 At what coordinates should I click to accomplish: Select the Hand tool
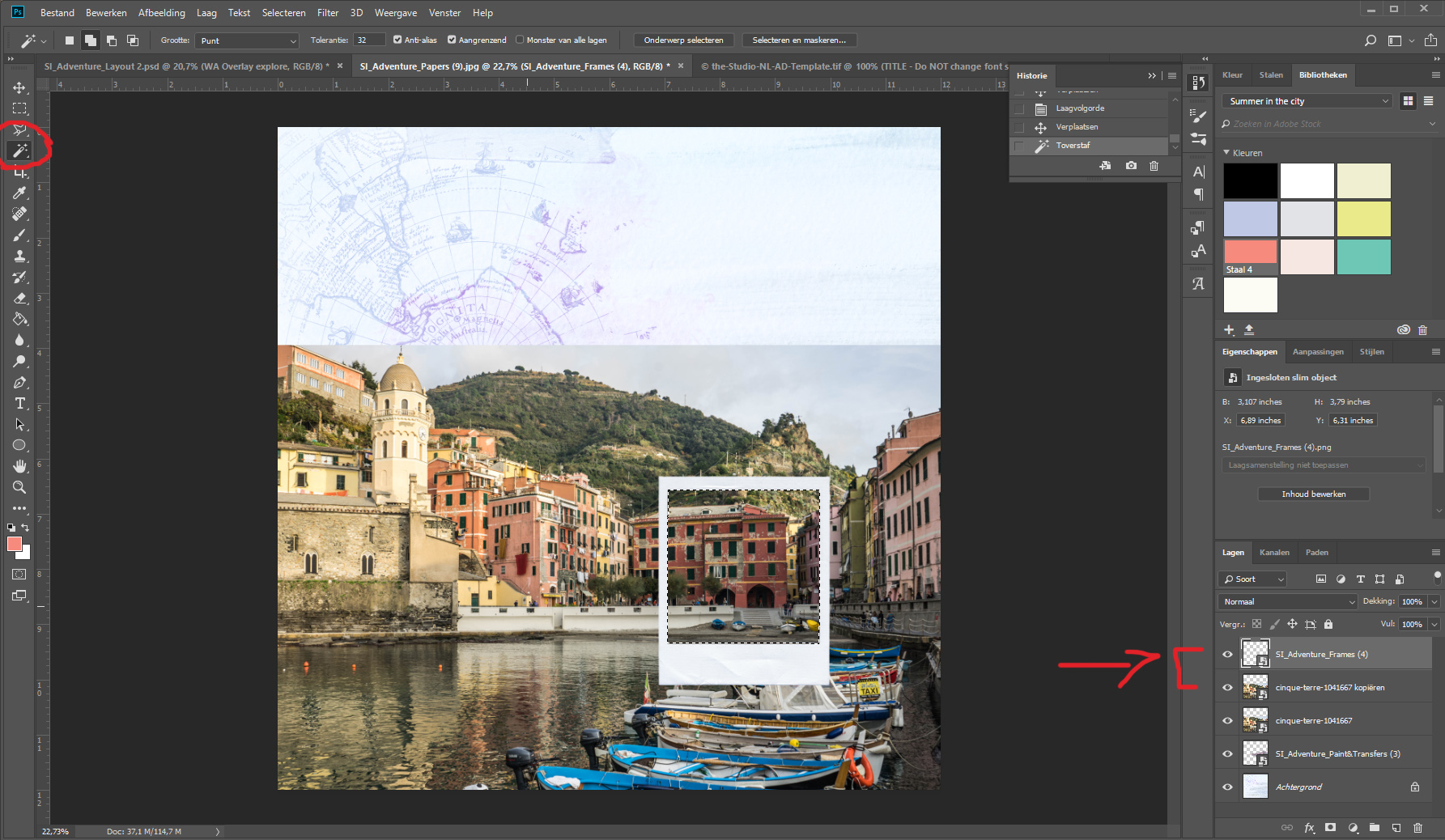19,466
